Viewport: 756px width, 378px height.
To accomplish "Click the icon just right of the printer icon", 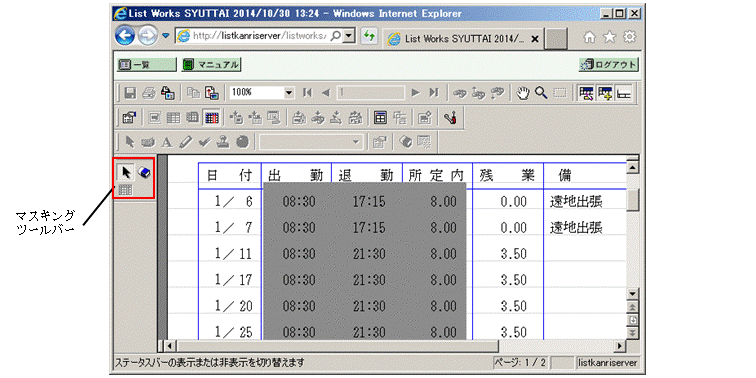I will 167,93.
